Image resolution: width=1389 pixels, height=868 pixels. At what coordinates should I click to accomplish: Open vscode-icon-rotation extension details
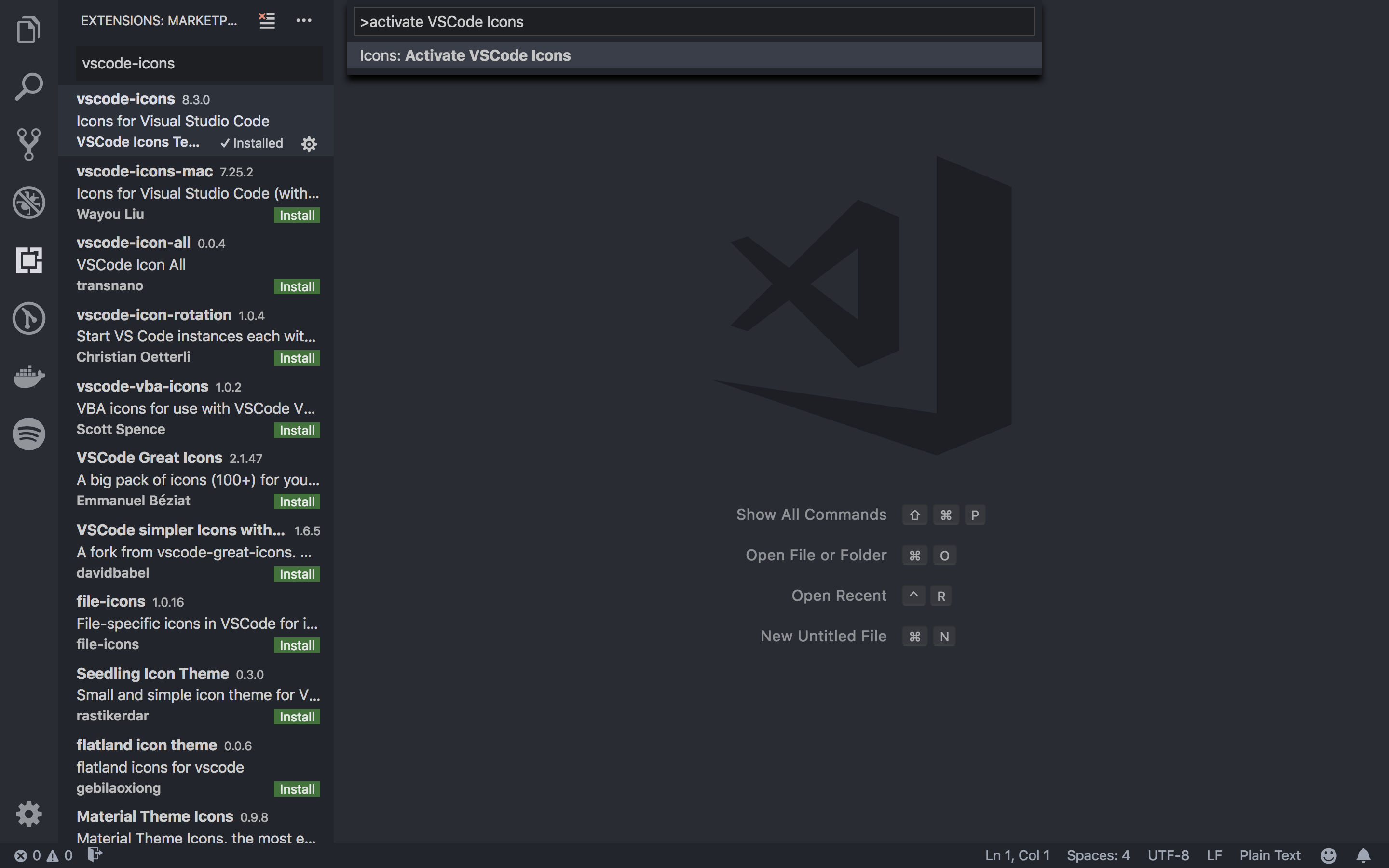click(x=196, y=336)
